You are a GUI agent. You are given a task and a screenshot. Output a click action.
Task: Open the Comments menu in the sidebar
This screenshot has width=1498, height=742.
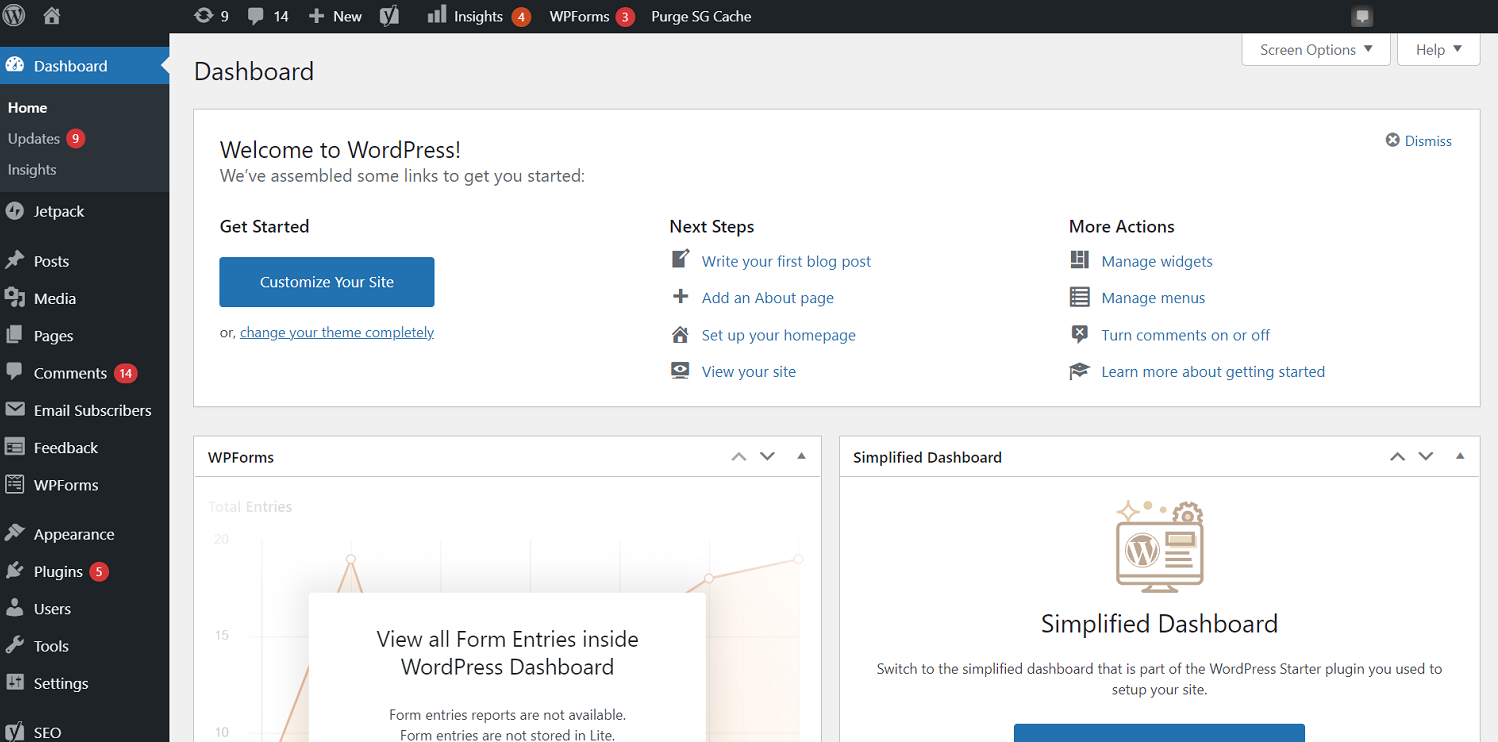coord(85,373)
